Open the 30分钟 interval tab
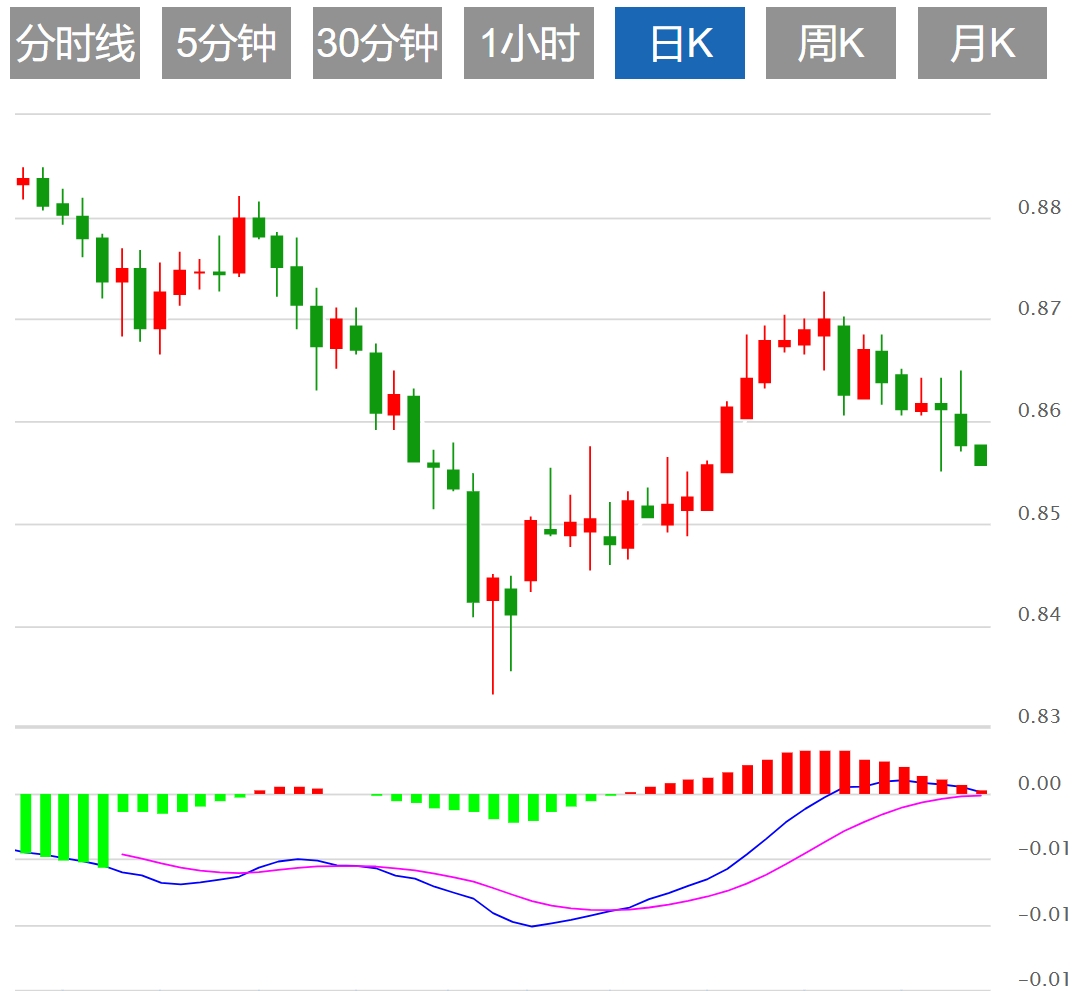1087x991 pixels. pyautogui.click(x=377, y=43)
